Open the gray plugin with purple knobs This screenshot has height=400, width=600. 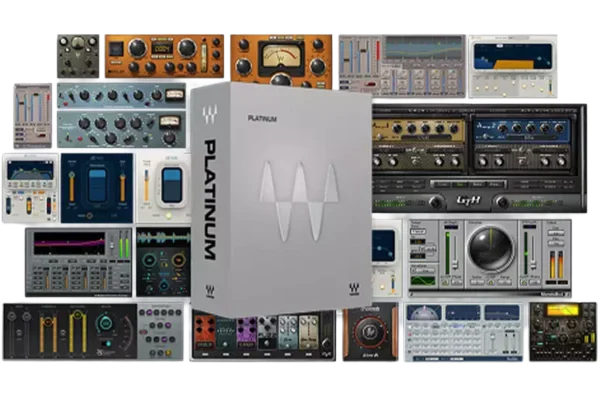pyautogui.click(x=161, y=331)
